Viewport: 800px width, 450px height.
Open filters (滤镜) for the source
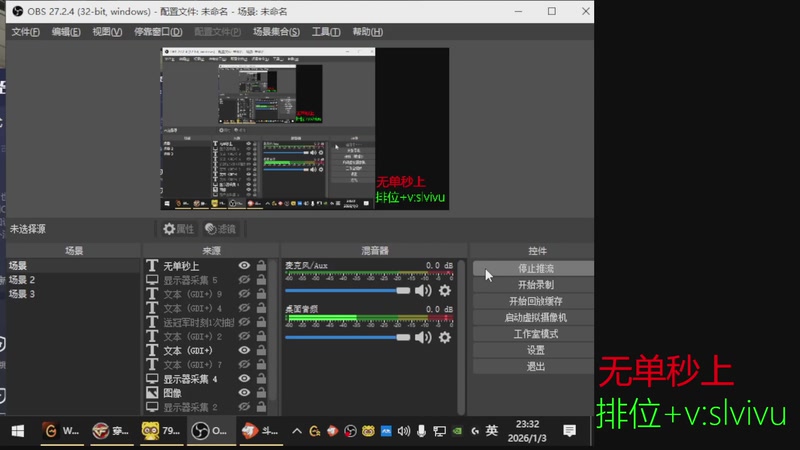pyautogui.click(x=220, y=229)
